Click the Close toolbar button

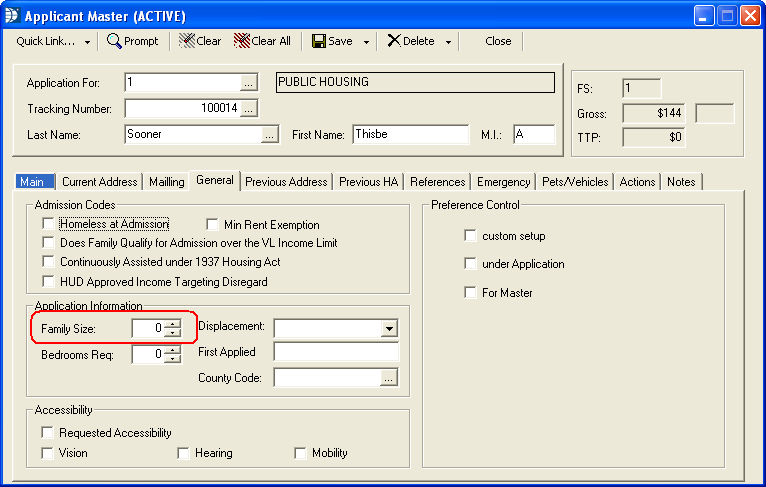point(498,41)
